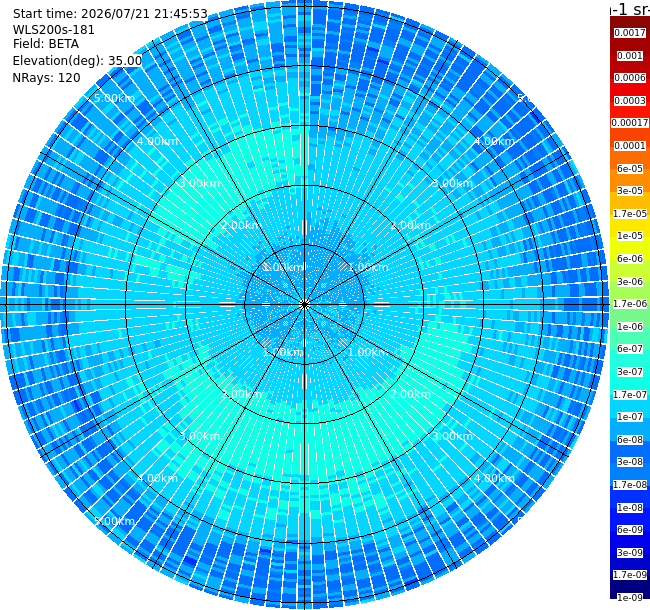Image resolution: width=650 pixels, height=610 pixels.
Task: Pick the 1e-06 colorbar level
Action: coord(630,327)
